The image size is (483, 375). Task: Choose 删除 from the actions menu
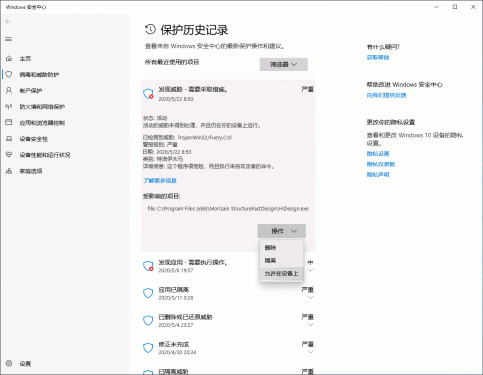pyautogui.click(x=282, y=248)
